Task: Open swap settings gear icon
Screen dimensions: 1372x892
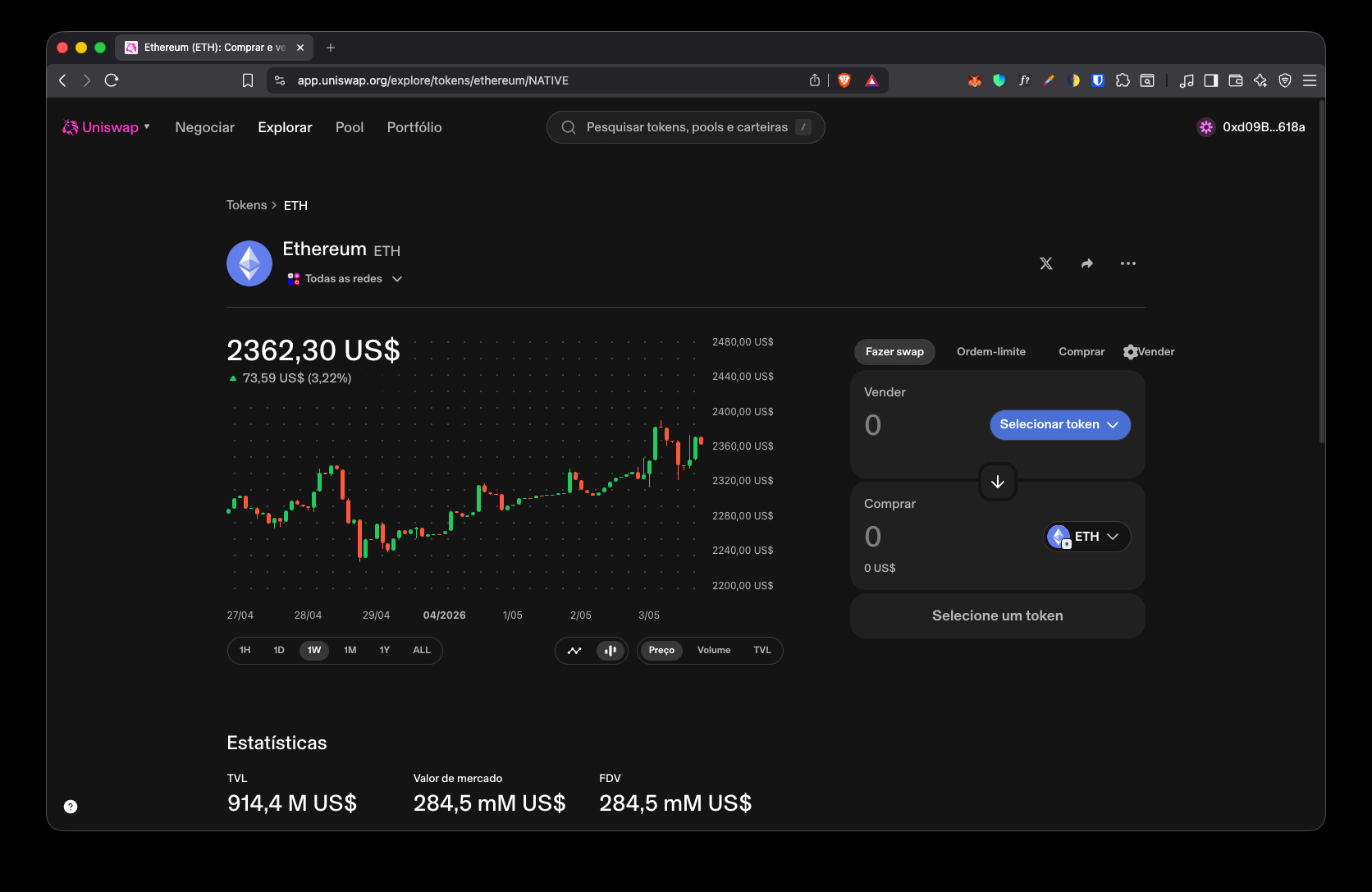Action: pyautogui.click(x=1130, y=352)
